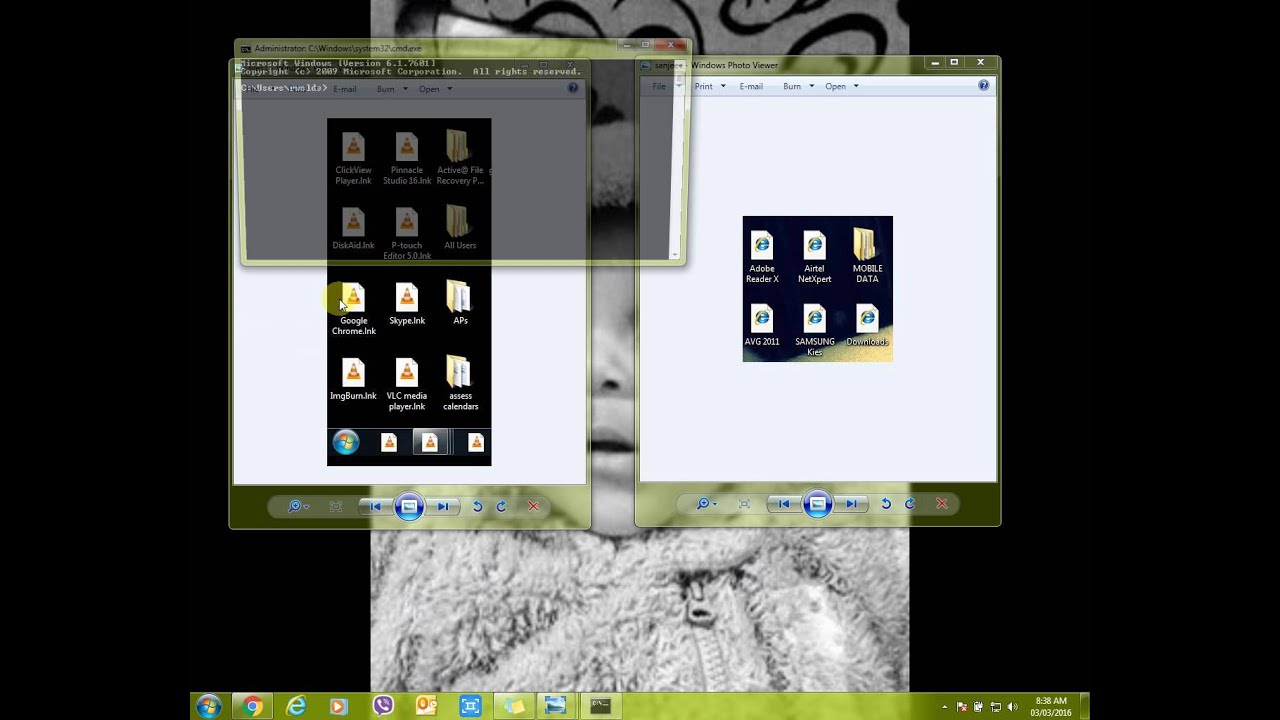
Task: Go to previous picture in left Photo Viewer
Action: pos(375,506)
